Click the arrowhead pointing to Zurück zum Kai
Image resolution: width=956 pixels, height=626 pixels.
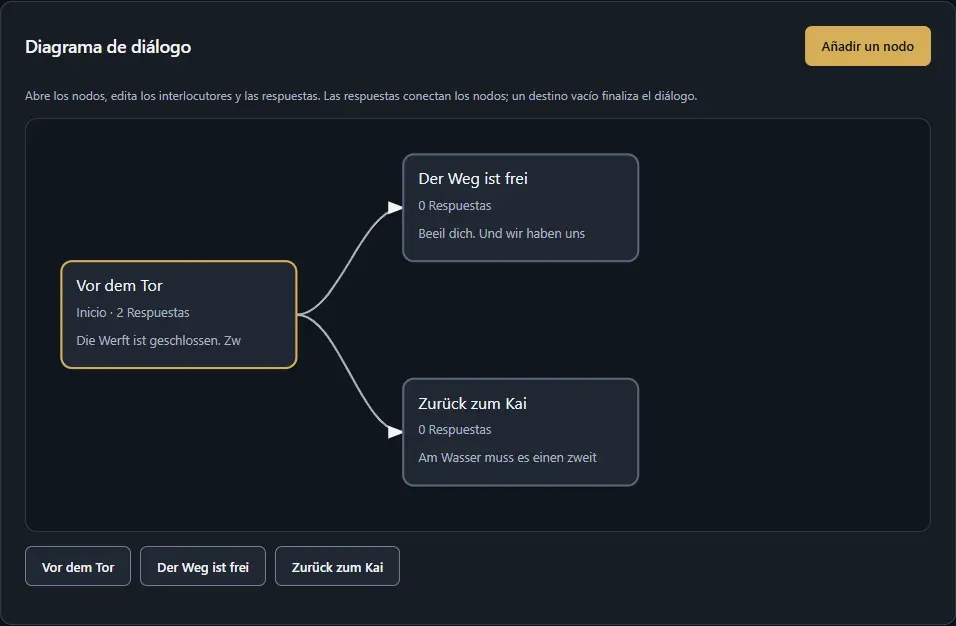tap(395, 432)
